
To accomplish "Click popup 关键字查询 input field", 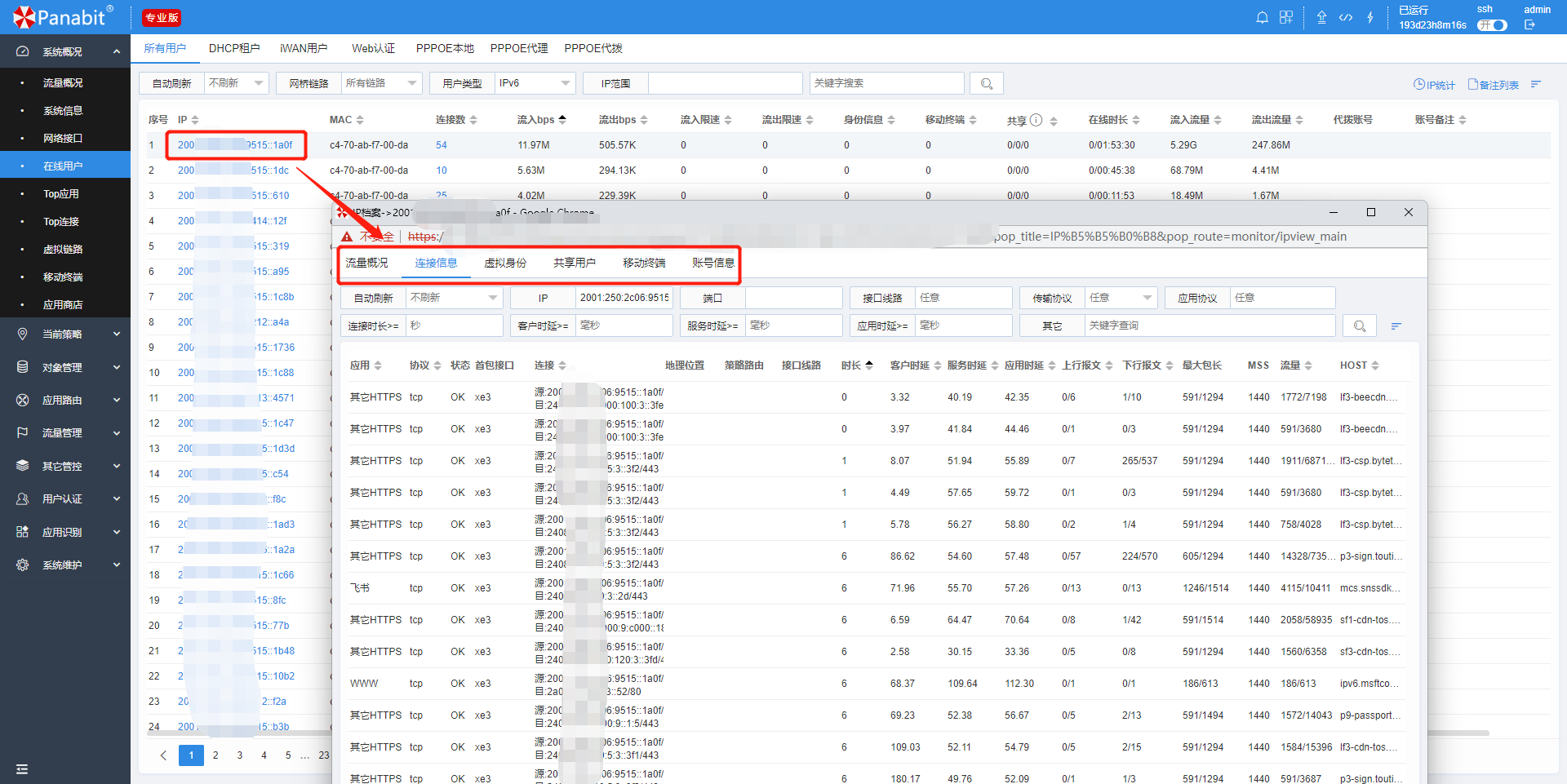I will point(1210,326).
